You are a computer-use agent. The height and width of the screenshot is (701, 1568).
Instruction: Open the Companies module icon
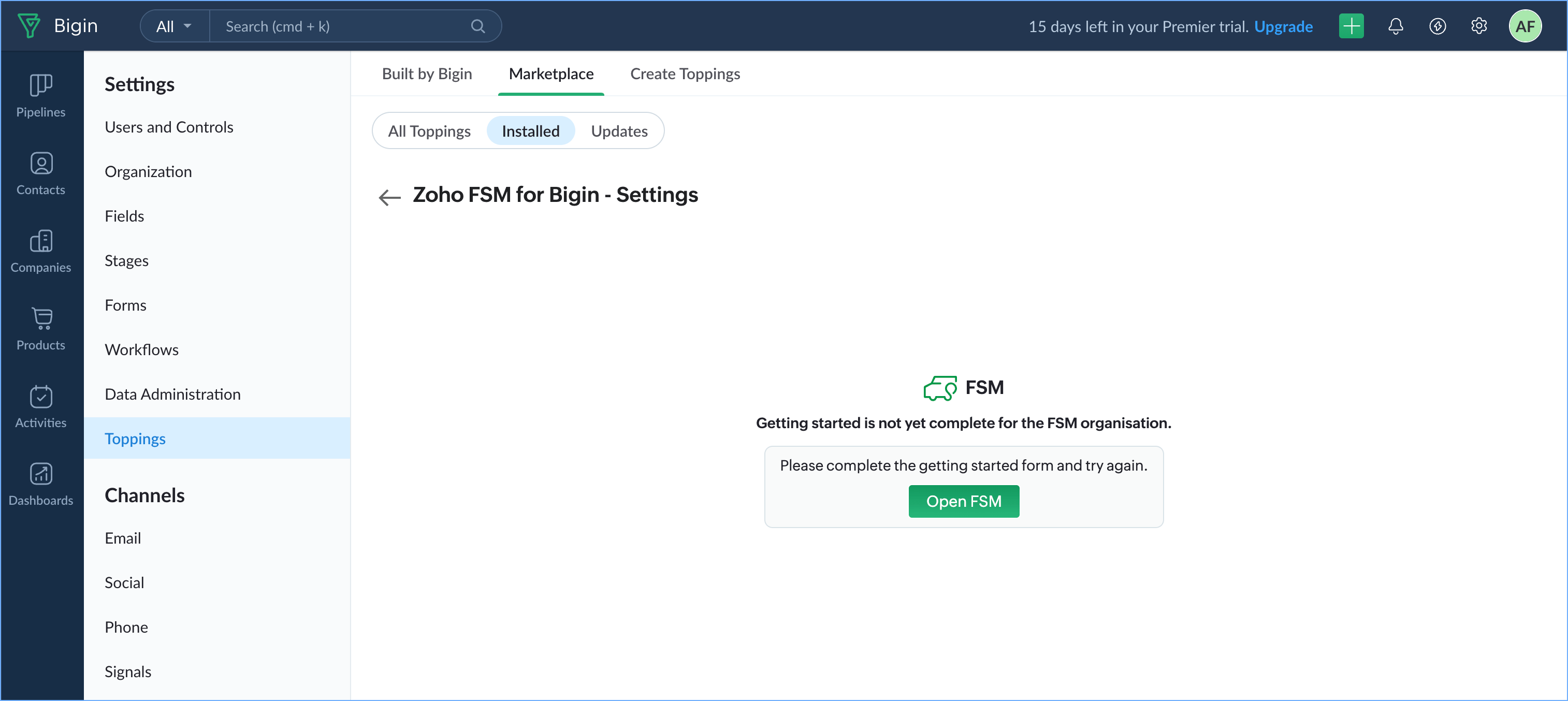41,242
